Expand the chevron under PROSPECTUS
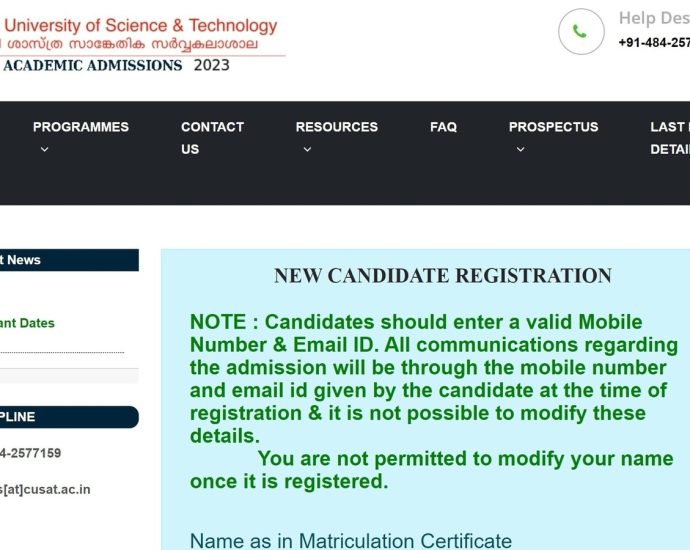 click(520, 150)
